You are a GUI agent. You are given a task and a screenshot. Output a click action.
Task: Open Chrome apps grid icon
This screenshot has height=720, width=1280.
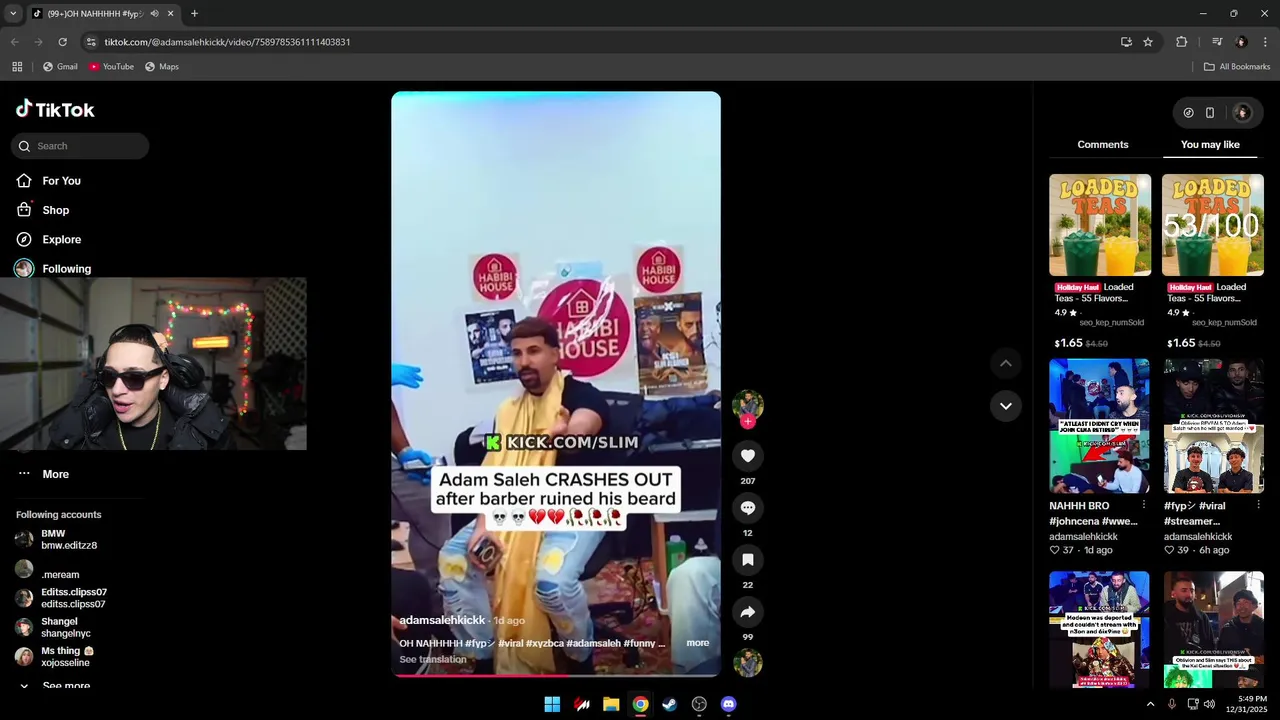coord(17,67)
